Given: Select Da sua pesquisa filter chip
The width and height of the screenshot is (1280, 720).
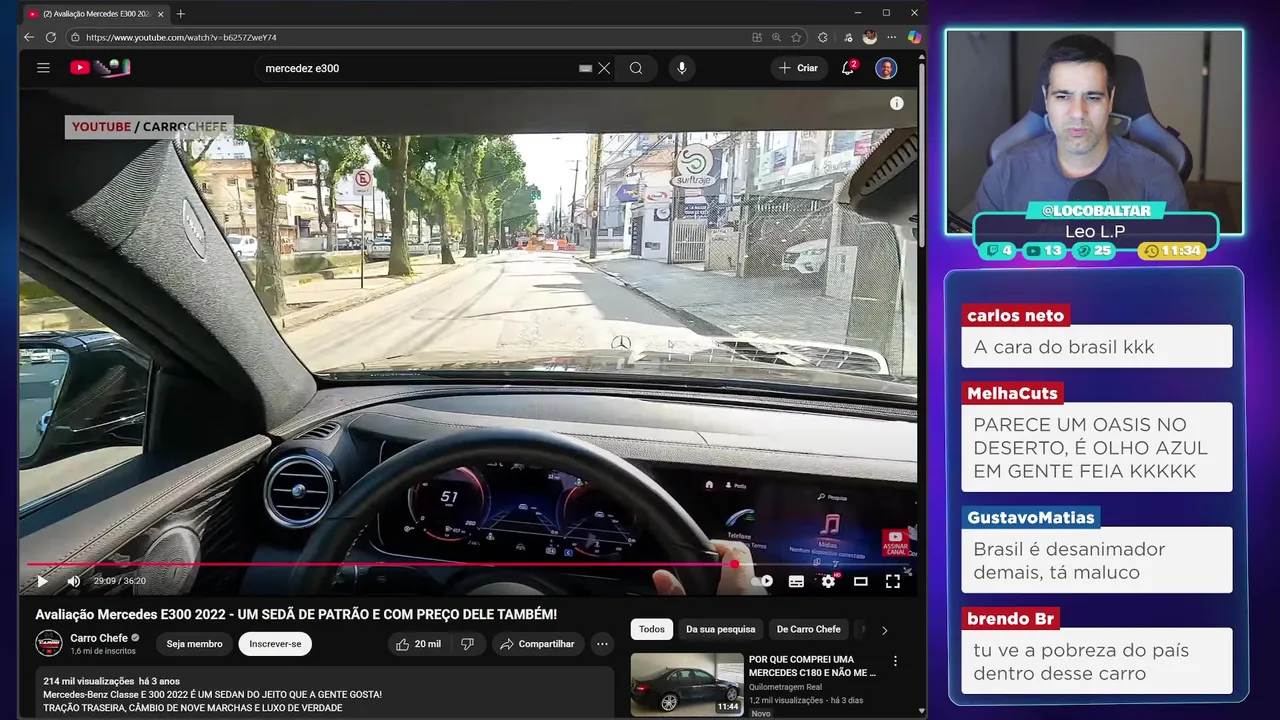Looking at the screenshot, I should pyautogui.click(x=720, y=629).
